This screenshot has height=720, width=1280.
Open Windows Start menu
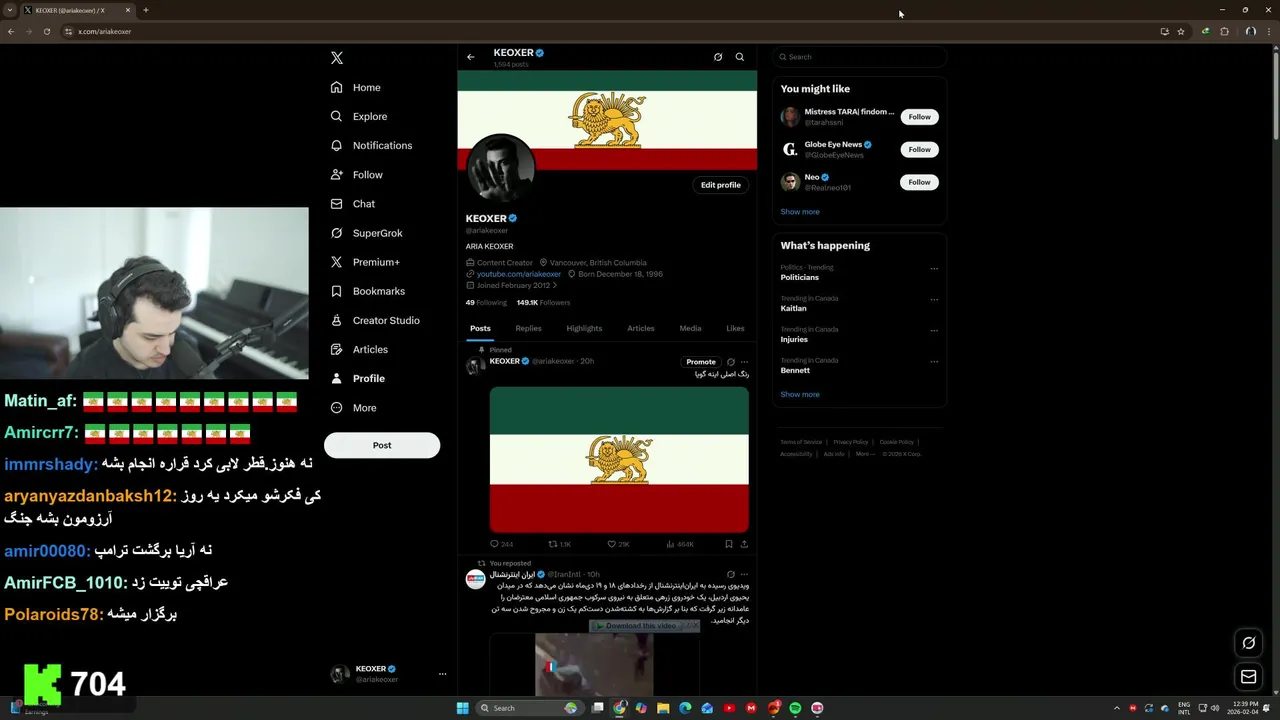(462, 708)
